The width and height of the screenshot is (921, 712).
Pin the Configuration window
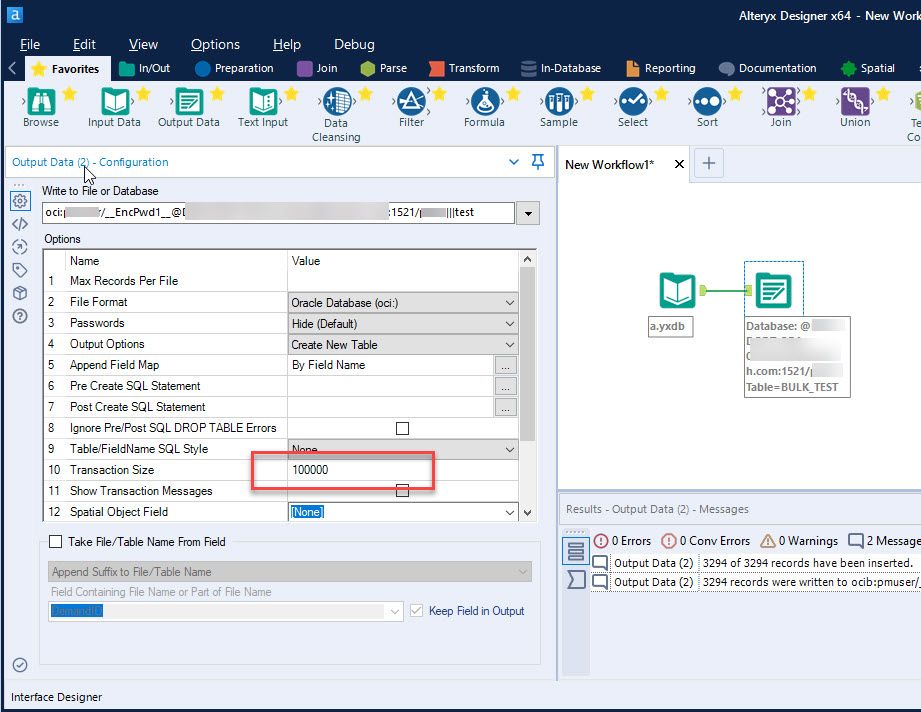[537, 162]
